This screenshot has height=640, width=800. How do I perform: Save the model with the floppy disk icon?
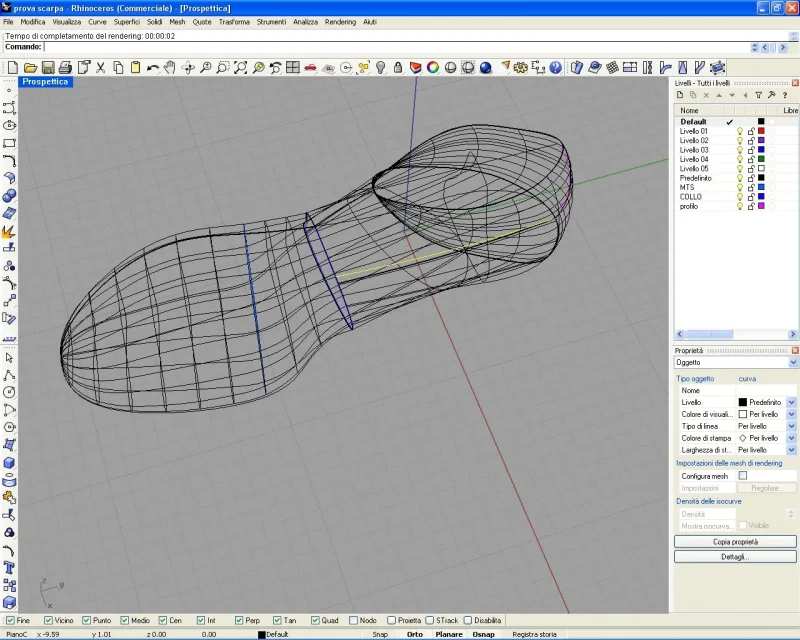pos(48,67)
